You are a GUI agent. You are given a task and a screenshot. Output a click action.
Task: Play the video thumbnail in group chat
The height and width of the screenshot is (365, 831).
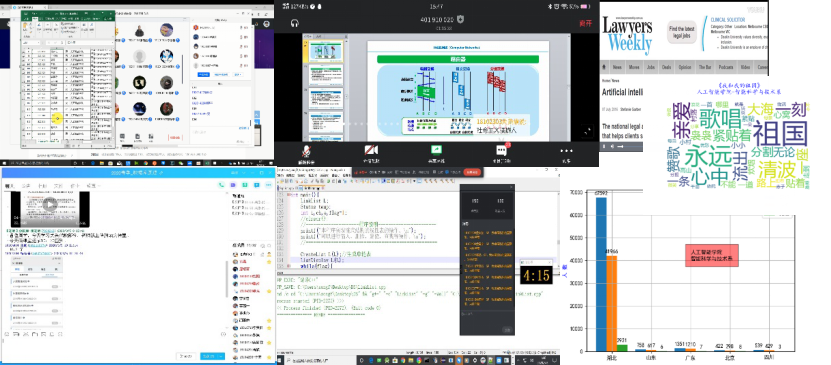(x=50, y=204)
